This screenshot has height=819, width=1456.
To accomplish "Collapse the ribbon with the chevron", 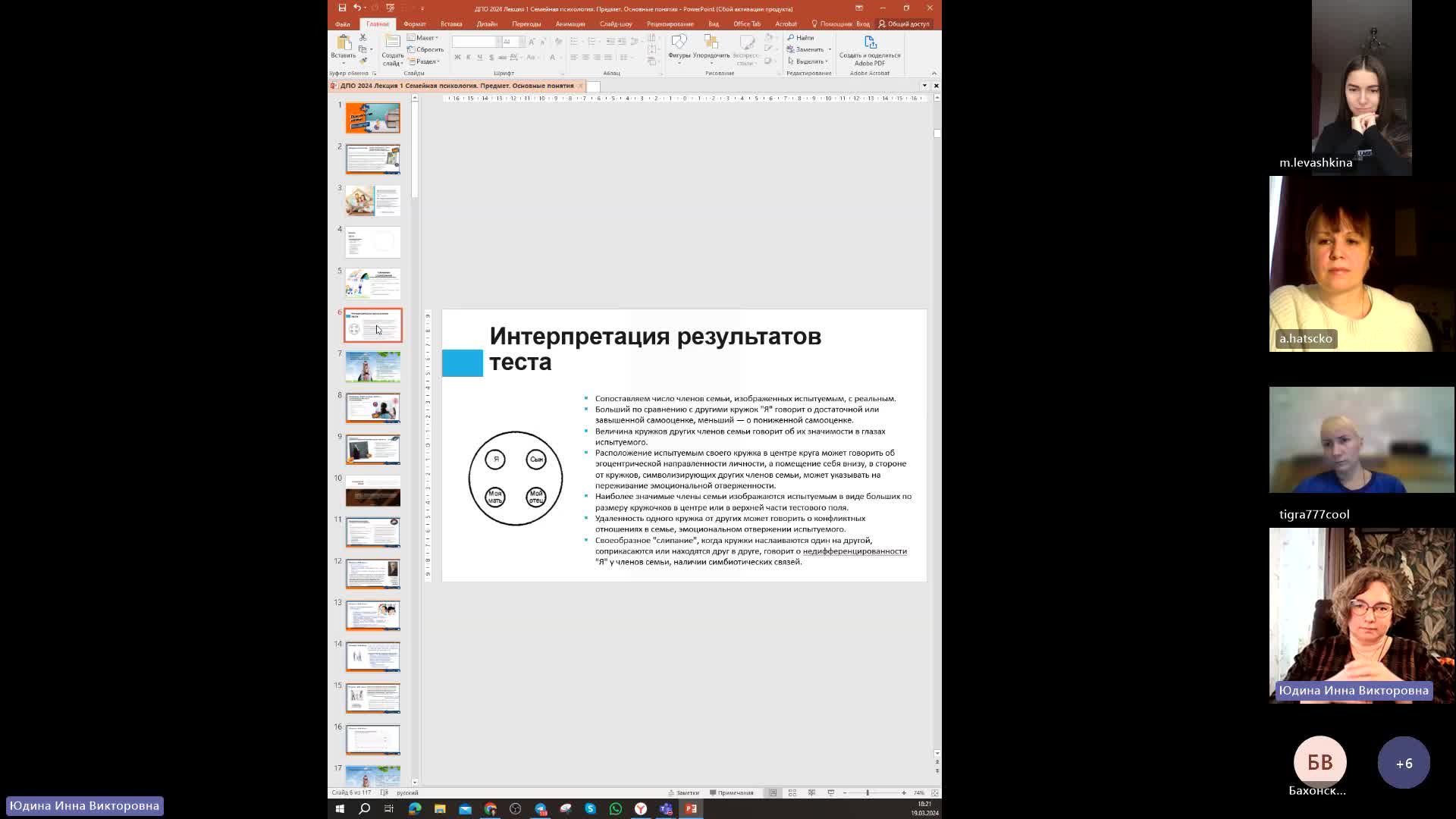I will [x=934, y=74].
